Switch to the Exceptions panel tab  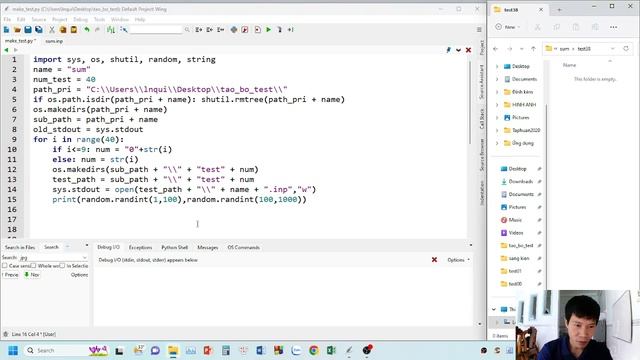coord(140,247)
